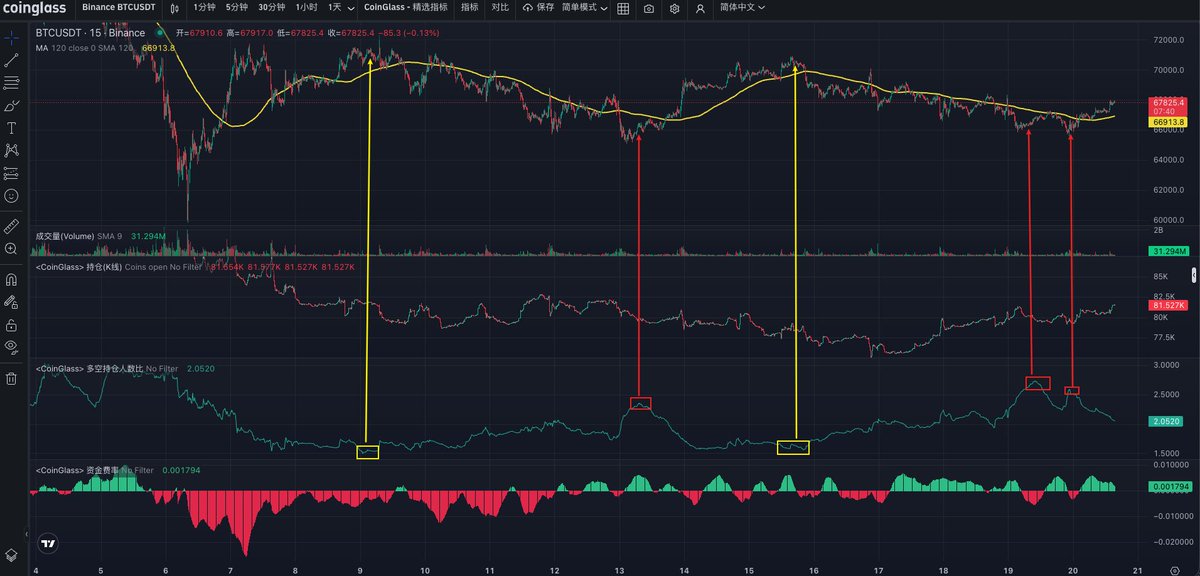Activate the zoom in tool
The image size is (1200, 576).
(11, 248)
